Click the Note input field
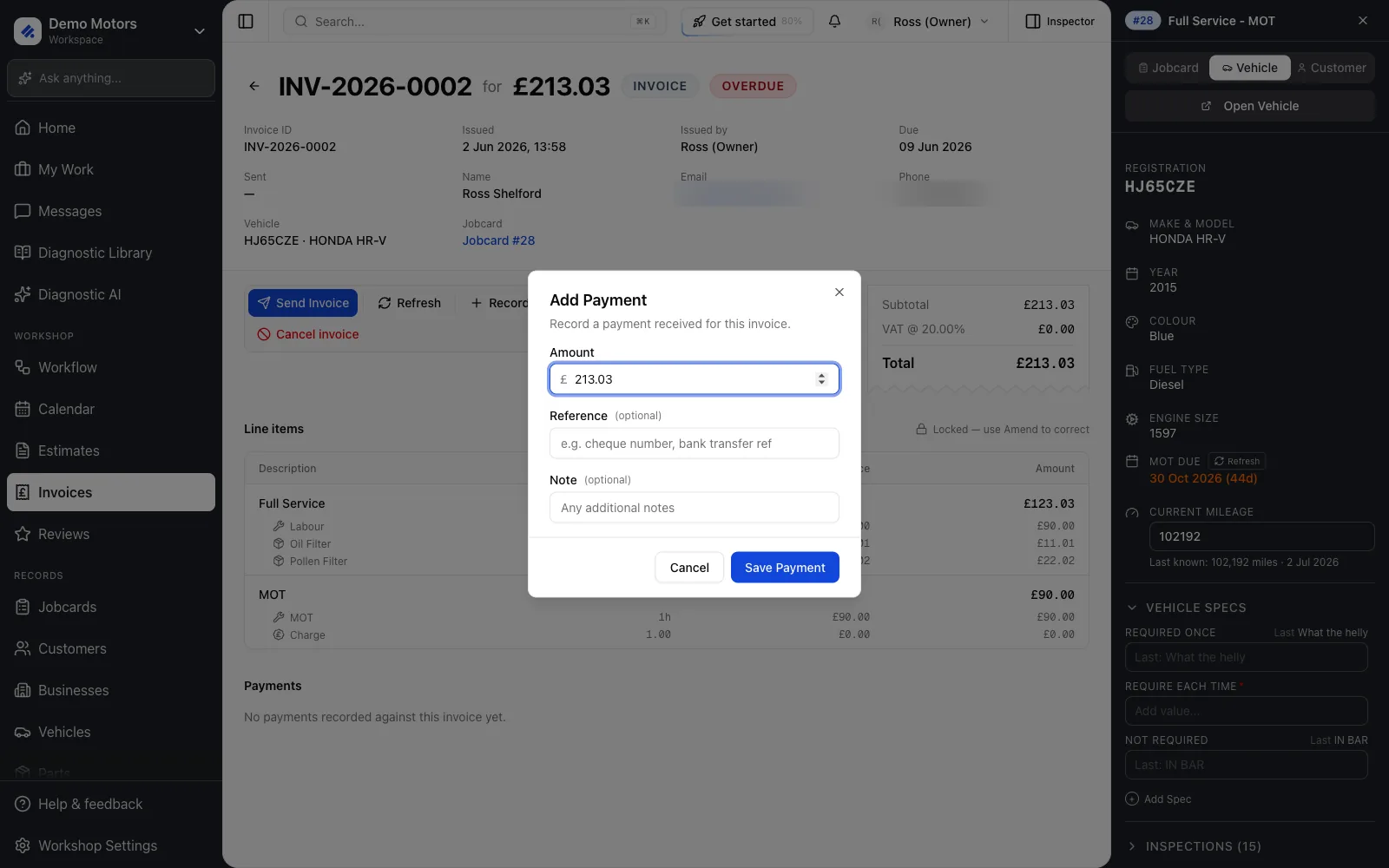Viewport: 1389px width, 868px height. click(x=694, y=508)
